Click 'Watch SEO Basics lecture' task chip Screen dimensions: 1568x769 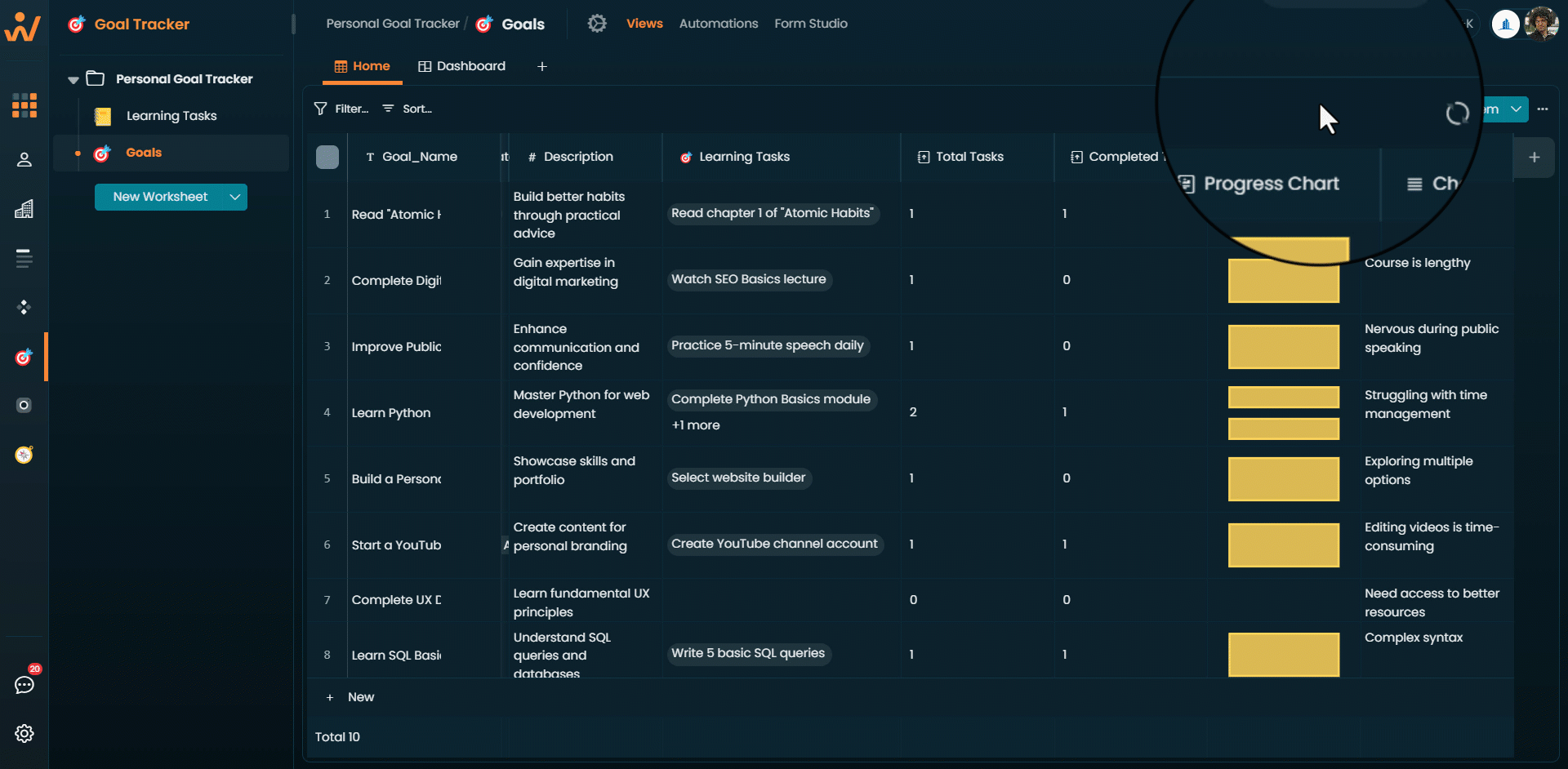coord(749,279)
